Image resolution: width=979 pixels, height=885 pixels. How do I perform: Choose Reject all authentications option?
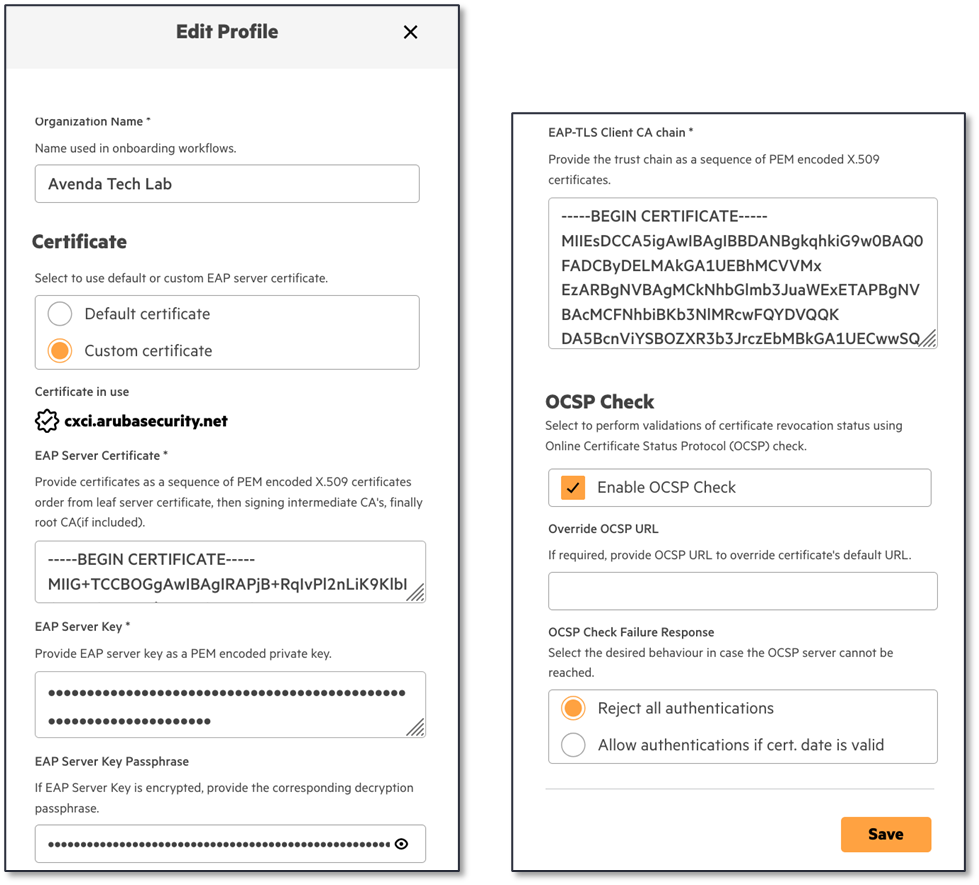tap(573, 709)
